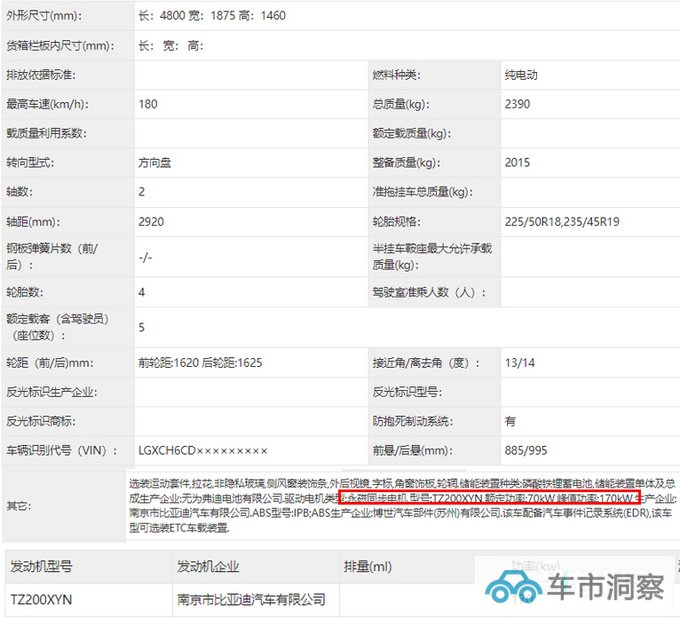Click the 外形尺寸(mm) label
680x621 pixels.
click(x=44, y=16)
